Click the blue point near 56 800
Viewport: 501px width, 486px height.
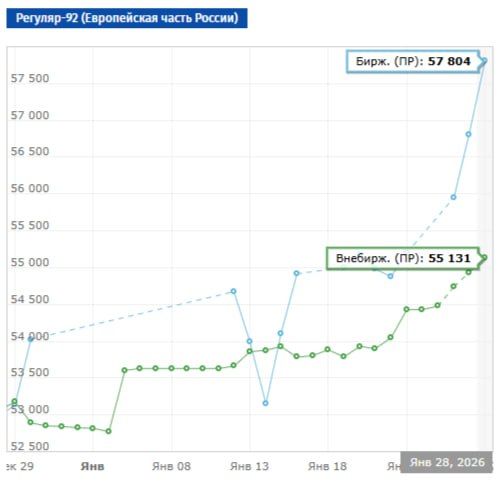468,134
